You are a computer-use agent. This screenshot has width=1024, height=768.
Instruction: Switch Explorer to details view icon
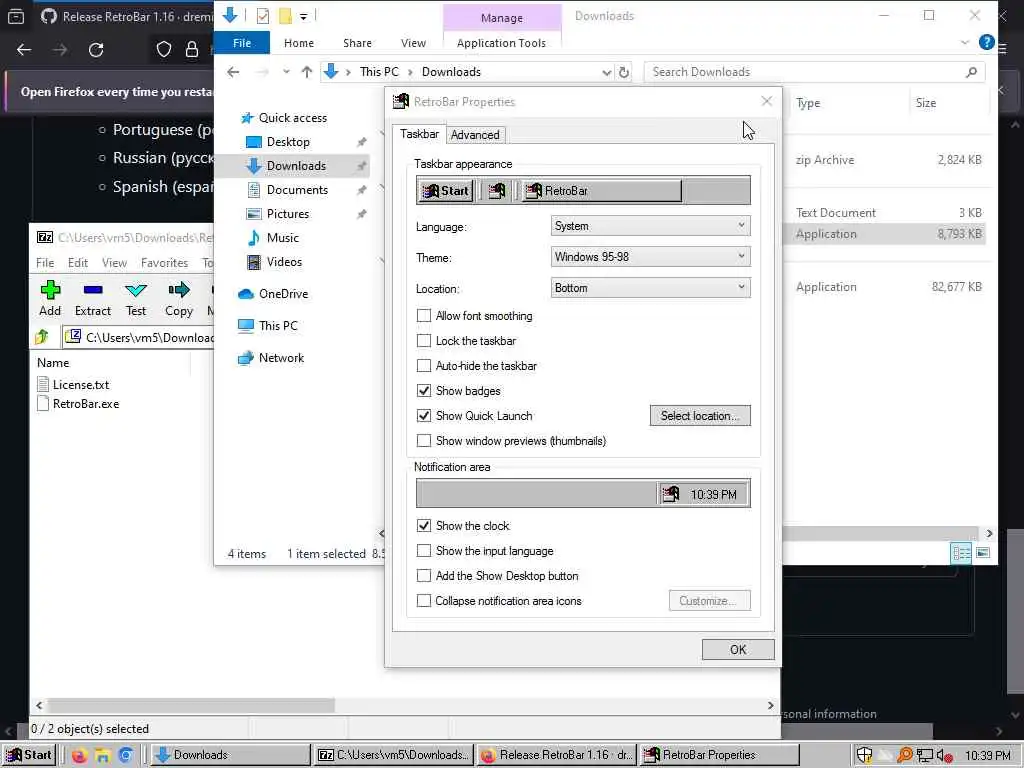(961, 553)
